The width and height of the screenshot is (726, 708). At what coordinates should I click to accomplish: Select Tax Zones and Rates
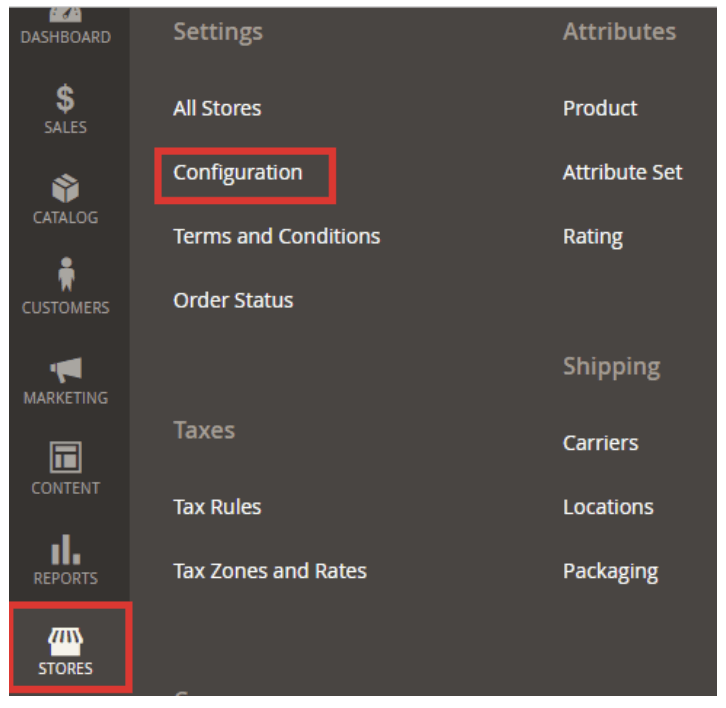[x=269, y=571]
